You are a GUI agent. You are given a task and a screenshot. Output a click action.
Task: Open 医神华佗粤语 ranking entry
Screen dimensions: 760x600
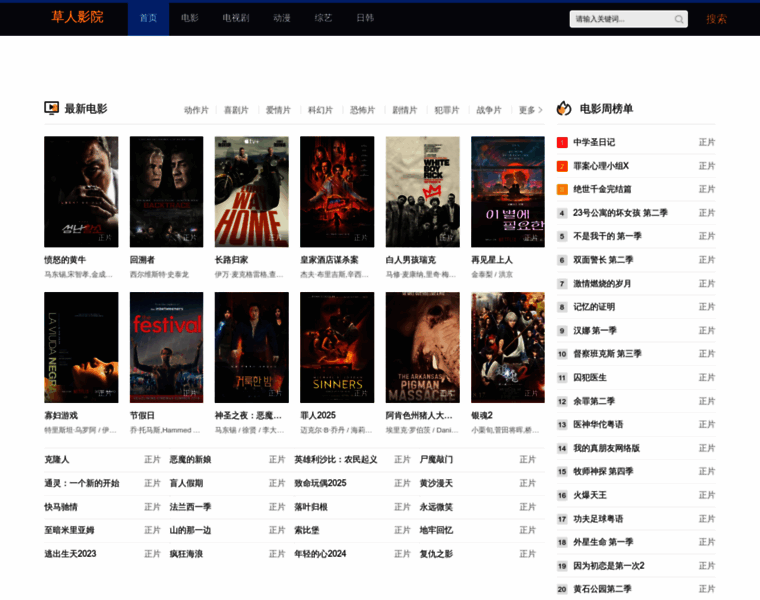(x=598, y=425)
